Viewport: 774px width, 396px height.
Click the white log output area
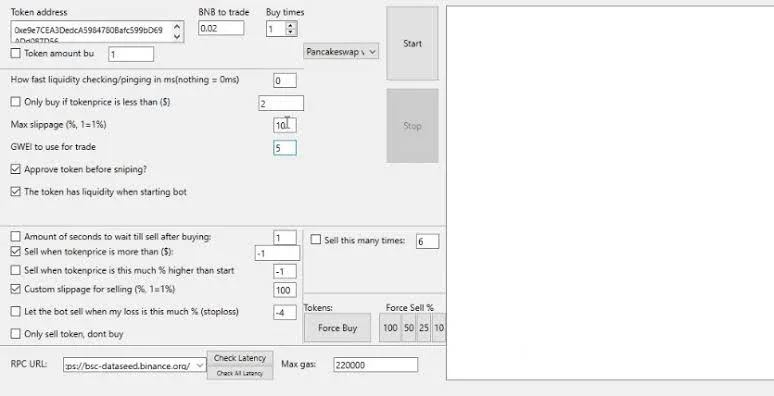610,193
